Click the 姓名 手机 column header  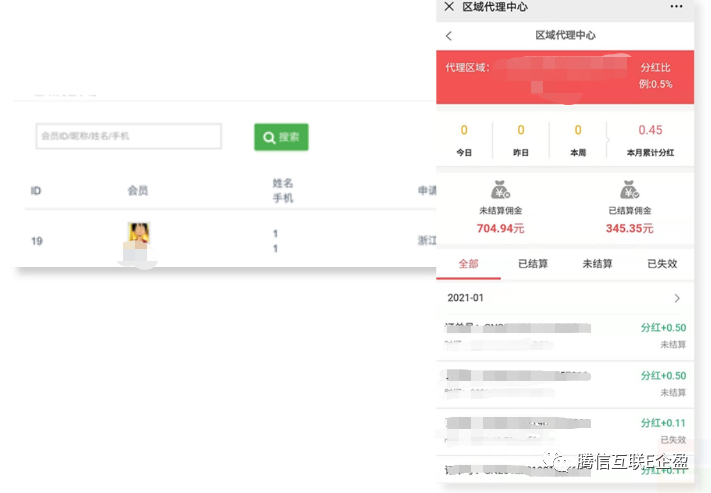coord(283,190)
